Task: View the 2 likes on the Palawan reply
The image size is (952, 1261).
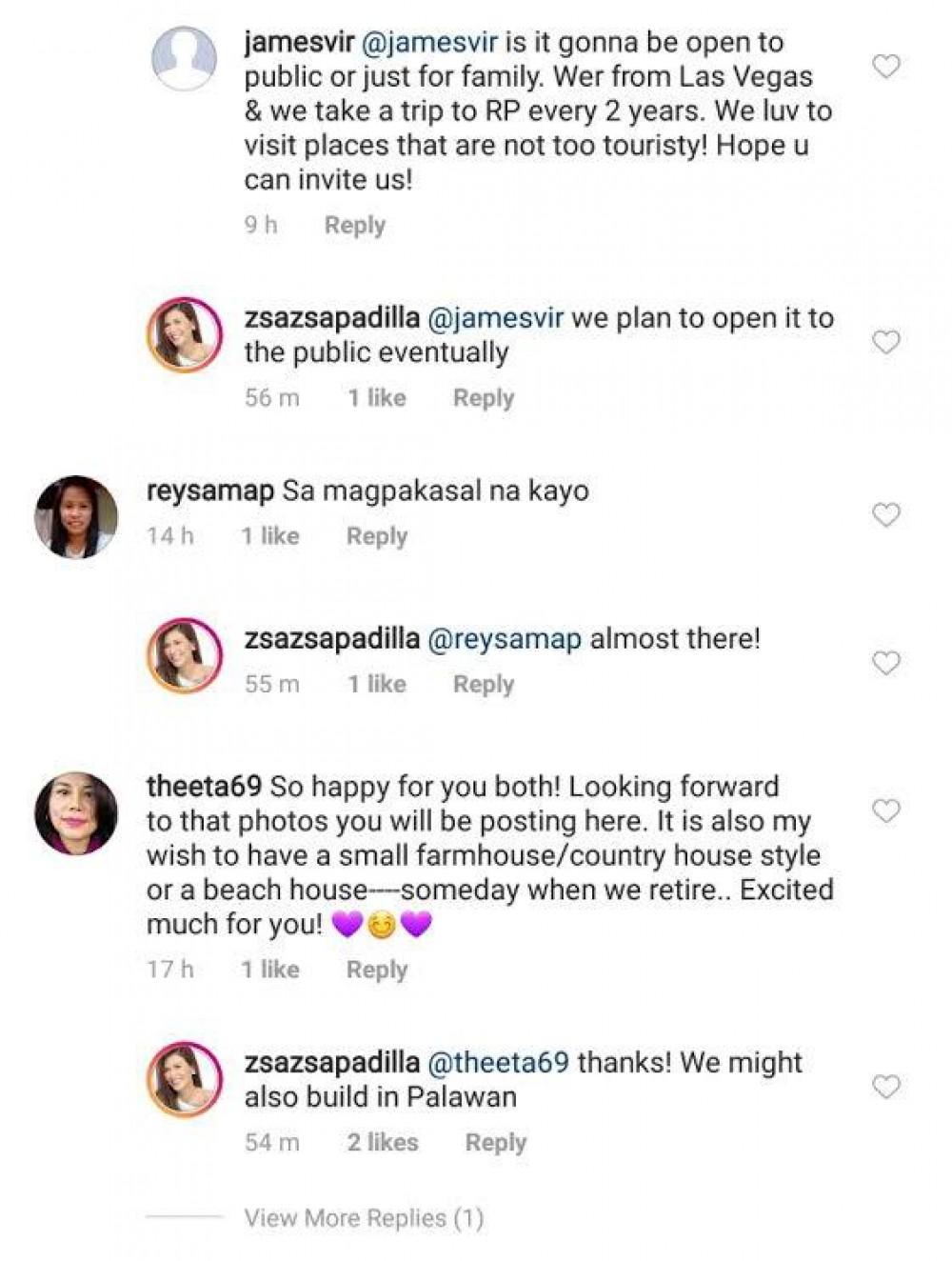Action: point(382,1142)
